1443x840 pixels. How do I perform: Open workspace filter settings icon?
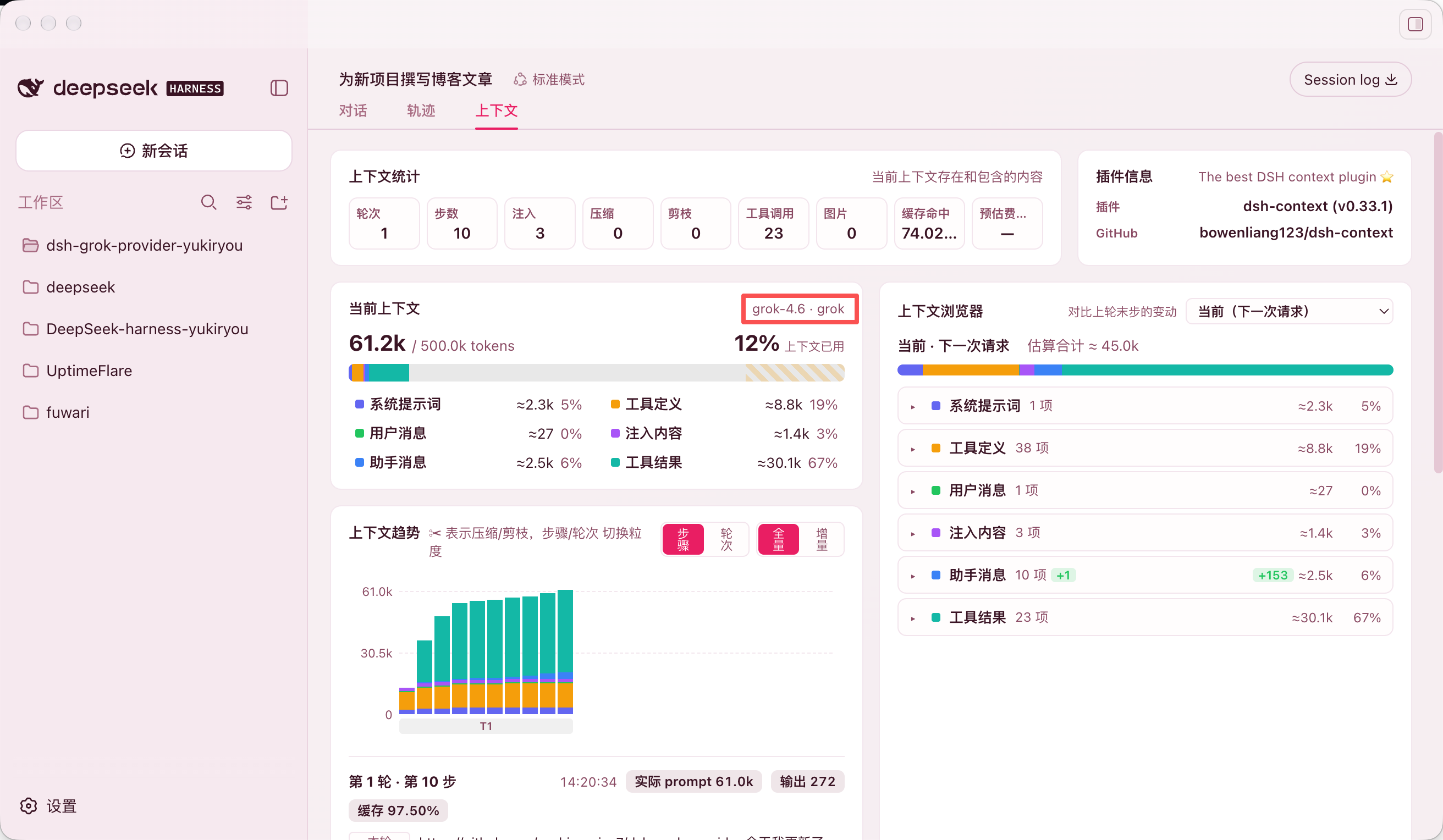tap(244, 202)
